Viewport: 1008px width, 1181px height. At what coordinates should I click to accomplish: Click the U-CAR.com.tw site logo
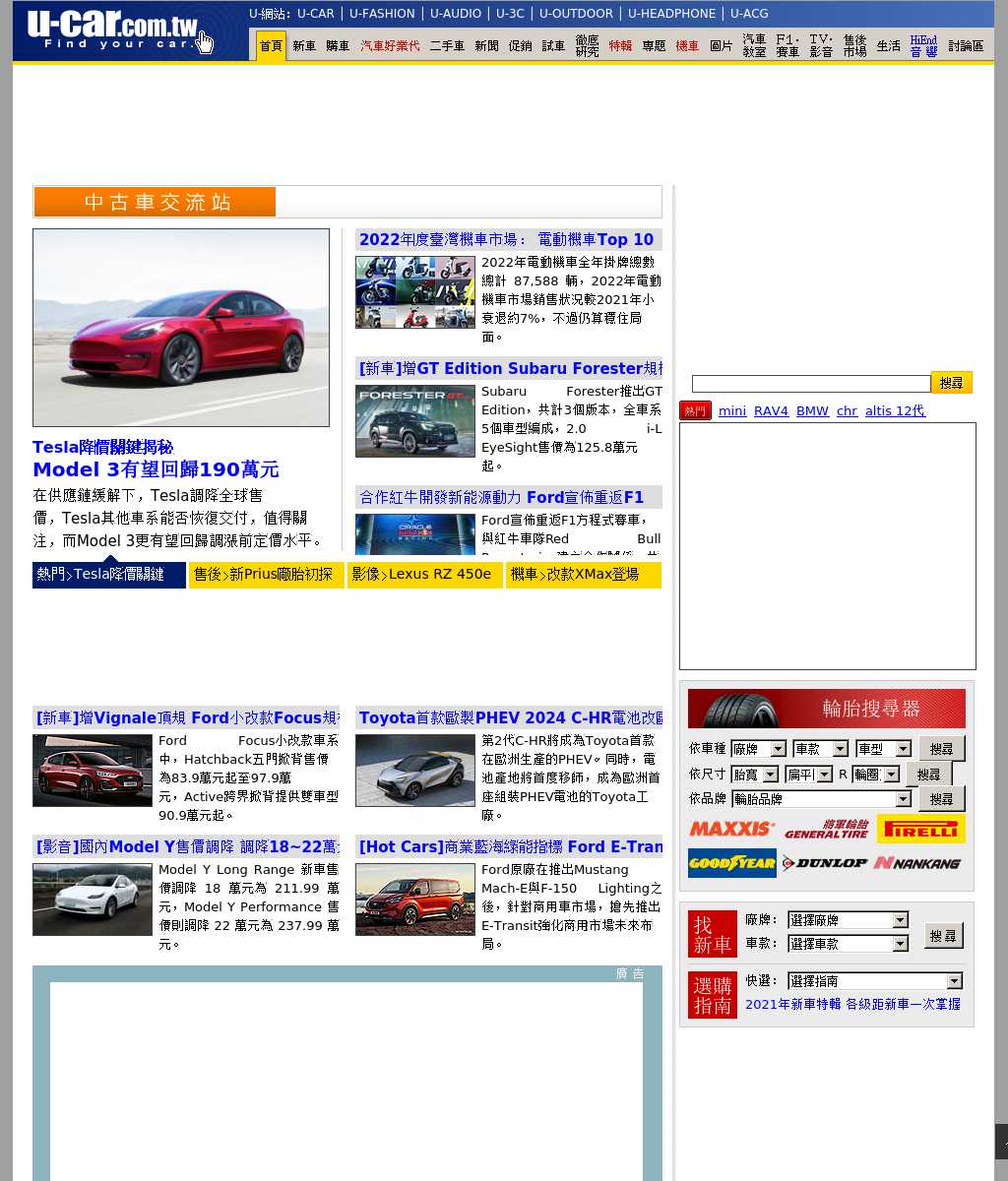[x=113, y=31]
